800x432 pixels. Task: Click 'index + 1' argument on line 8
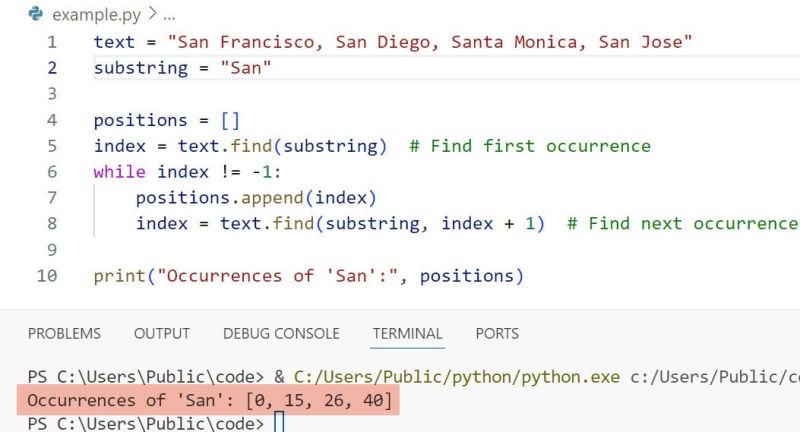pos(488,224)
